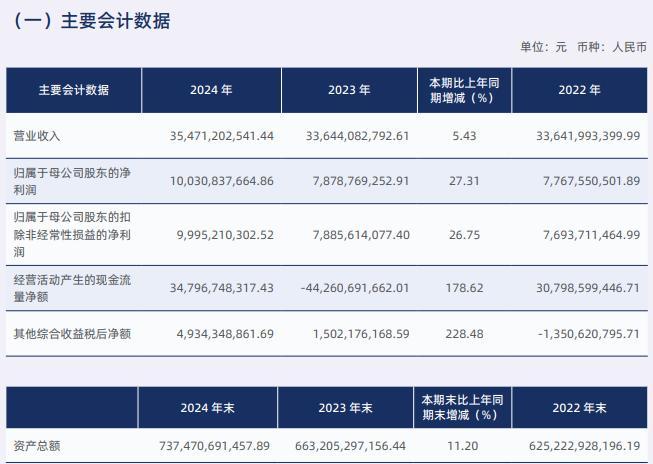Click the 2023年末 column header

tap(345, 408)
